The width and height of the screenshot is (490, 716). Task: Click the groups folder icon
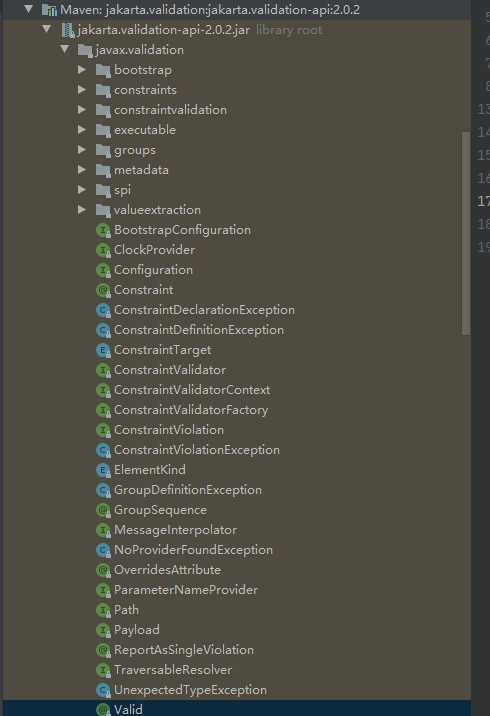pyautogui.click(x=103, y=150)
